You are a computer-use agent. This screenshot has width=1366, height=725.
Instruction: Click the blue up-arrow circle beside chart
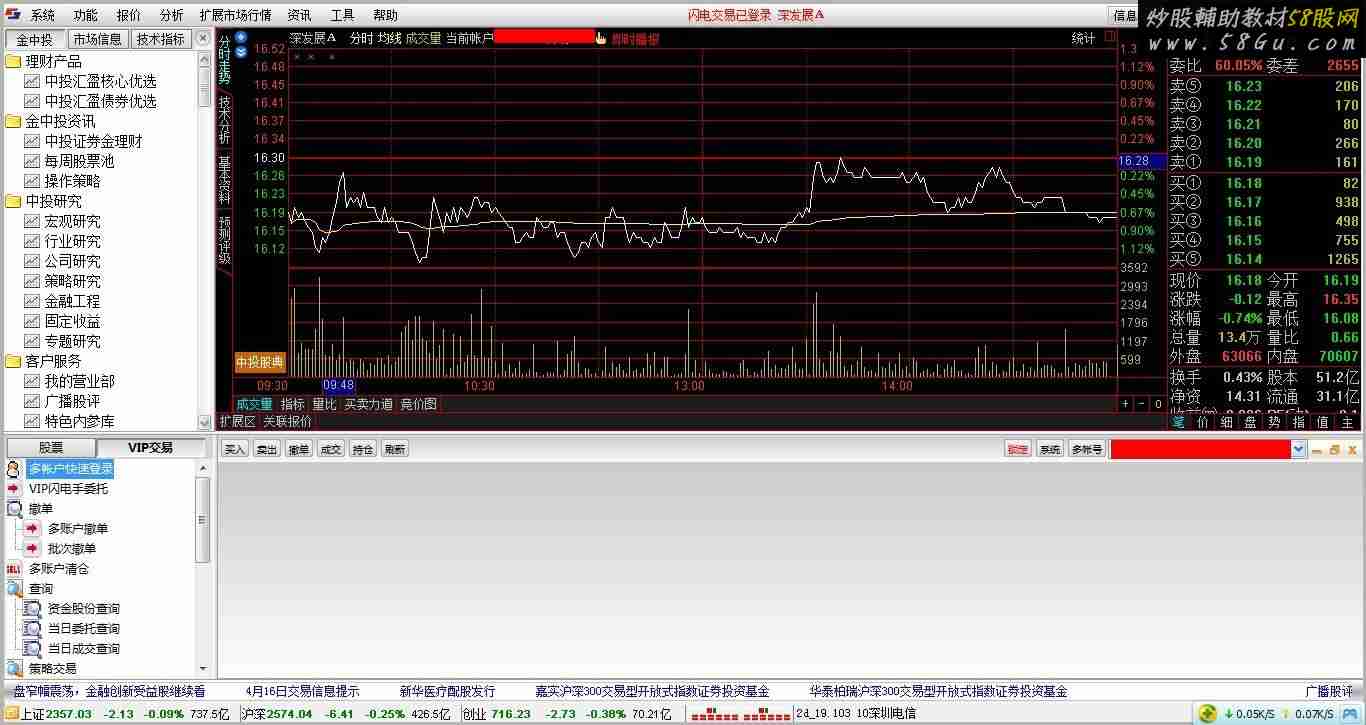click(240, 38)
